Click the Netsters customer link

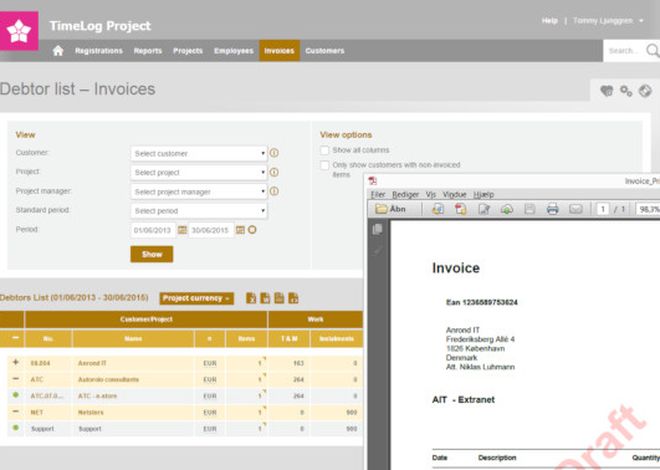pyautogui.click(x=90, y=412)
